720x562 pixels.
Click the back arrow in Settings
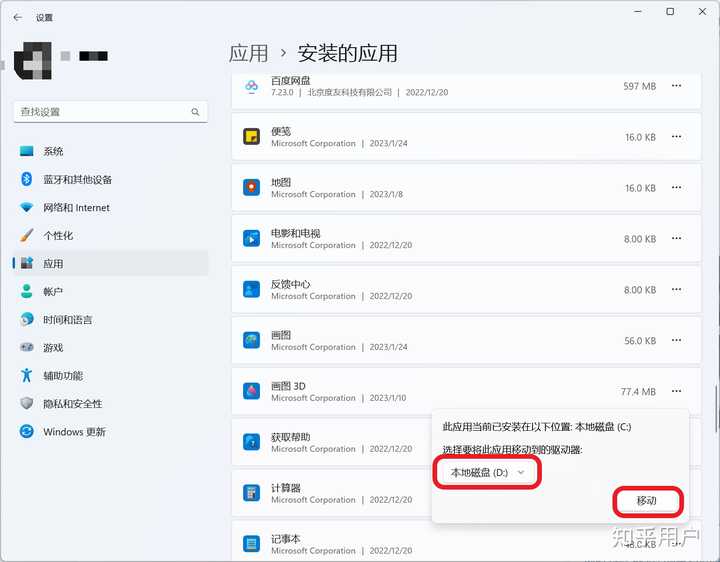(x=17, y=17)
